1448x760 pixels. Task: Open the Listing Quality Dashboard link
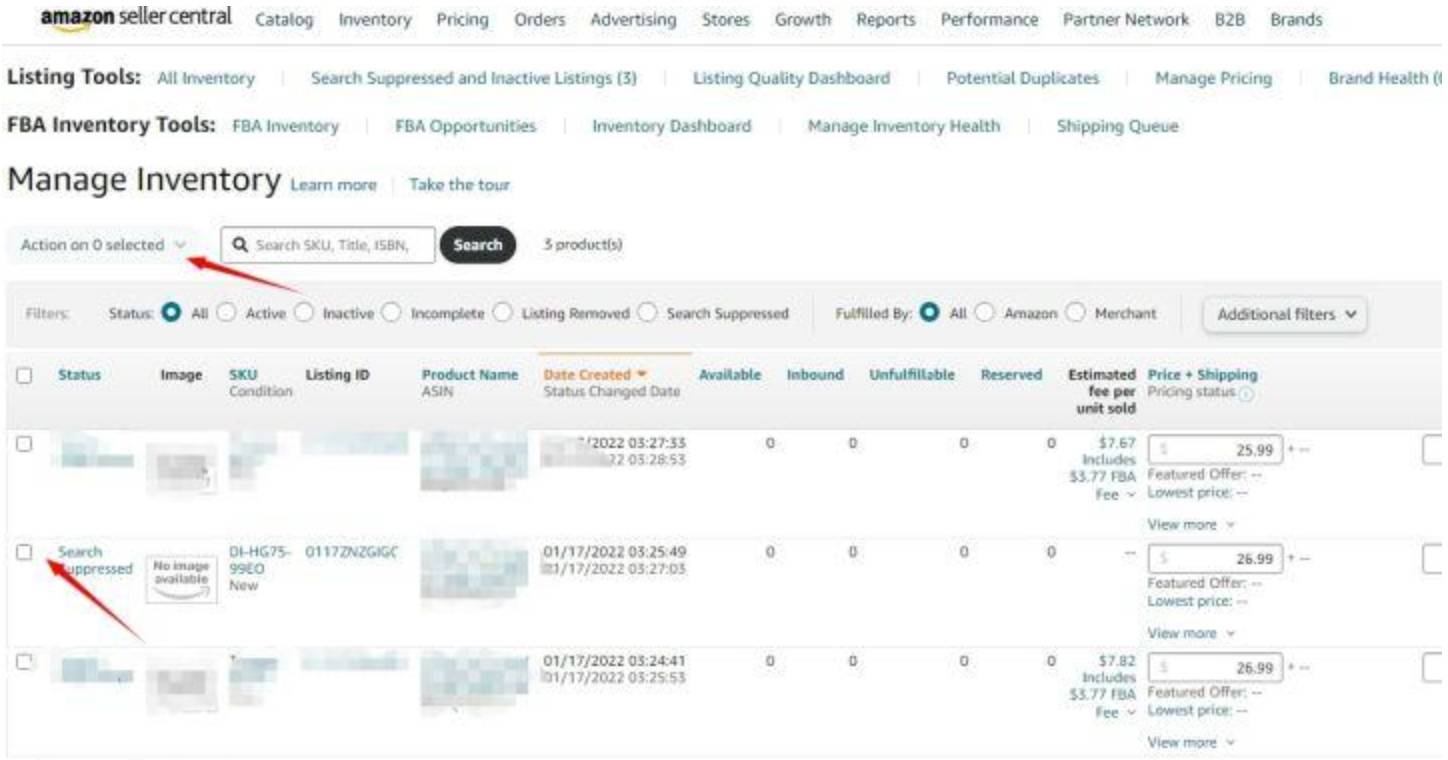coord(792,78)
